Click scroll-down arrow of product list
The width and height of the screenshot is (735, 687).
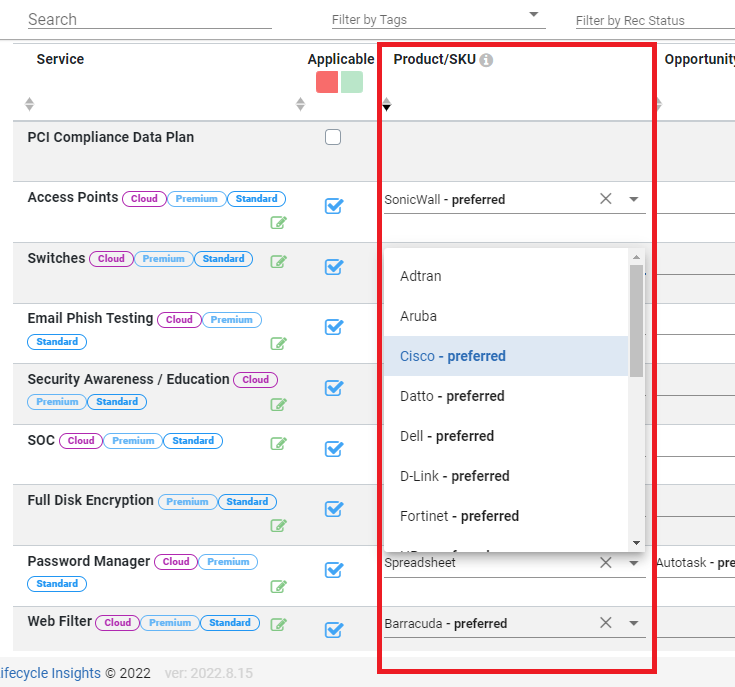click(x=636, y=543)
